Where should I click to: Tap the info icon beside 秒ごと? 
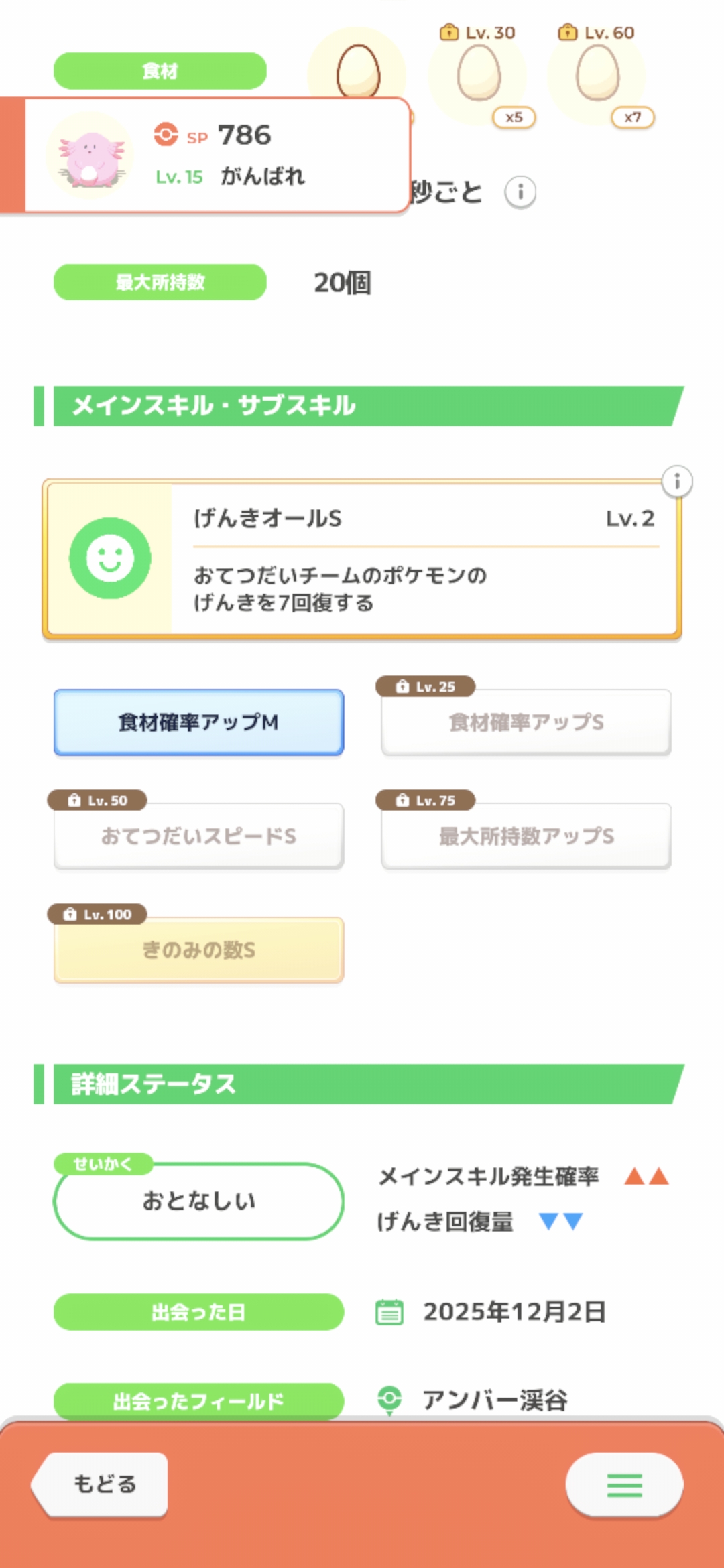[x=520, y=193]
